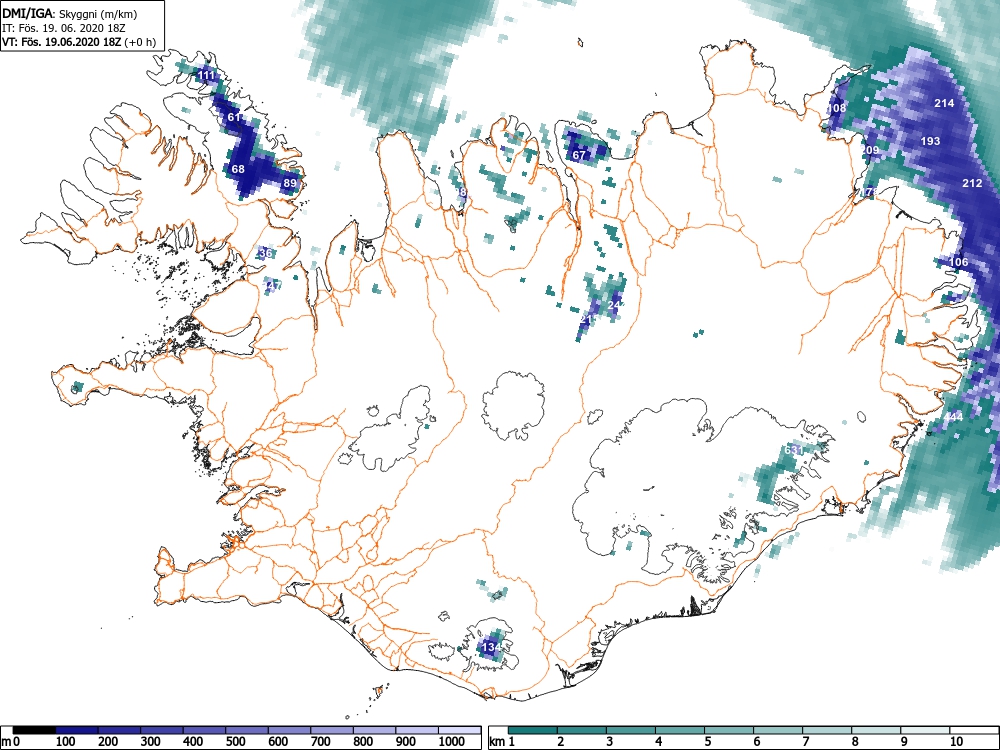Pick the 8 km legend swatch

pos(876,730)
